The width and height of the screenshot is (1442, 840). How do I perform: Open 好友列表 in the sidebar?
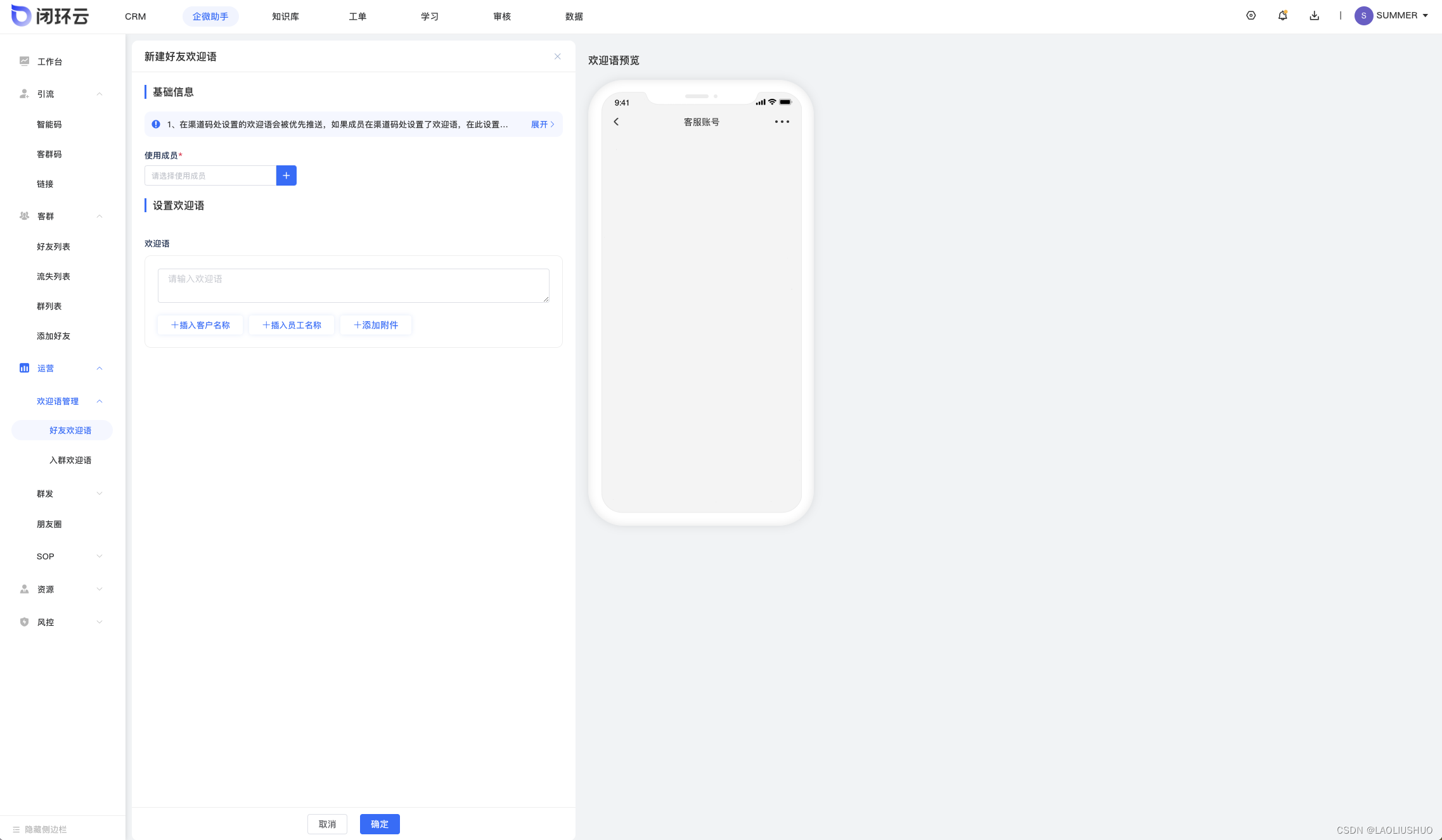53,246
